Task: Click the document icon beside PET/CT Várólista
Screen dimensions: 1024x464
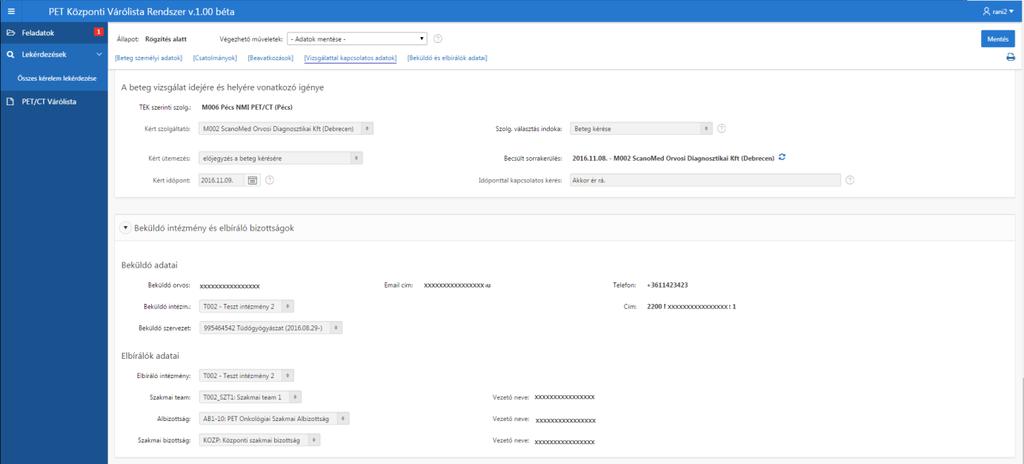Action: pos(10,101)
